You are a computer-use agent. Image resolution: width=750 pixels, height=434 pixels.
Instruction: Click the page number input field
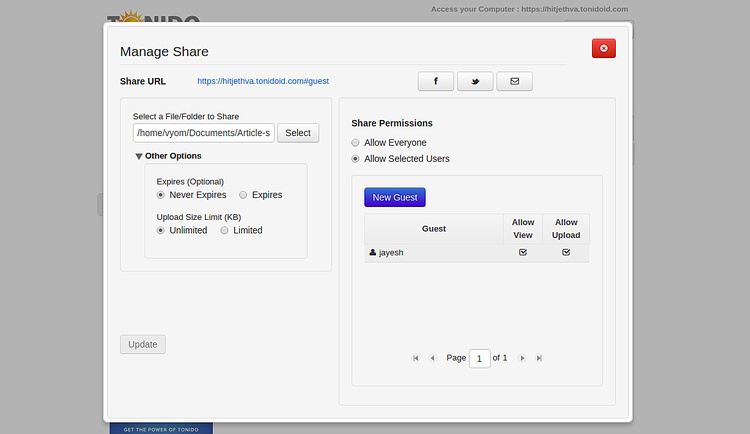pyautogui.click(x=479, y=358)
